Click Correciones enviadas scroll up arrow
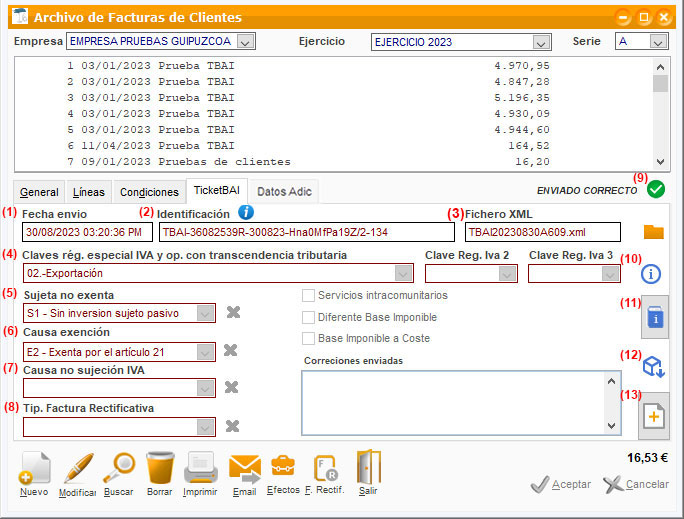 click(x=612, y=381)
